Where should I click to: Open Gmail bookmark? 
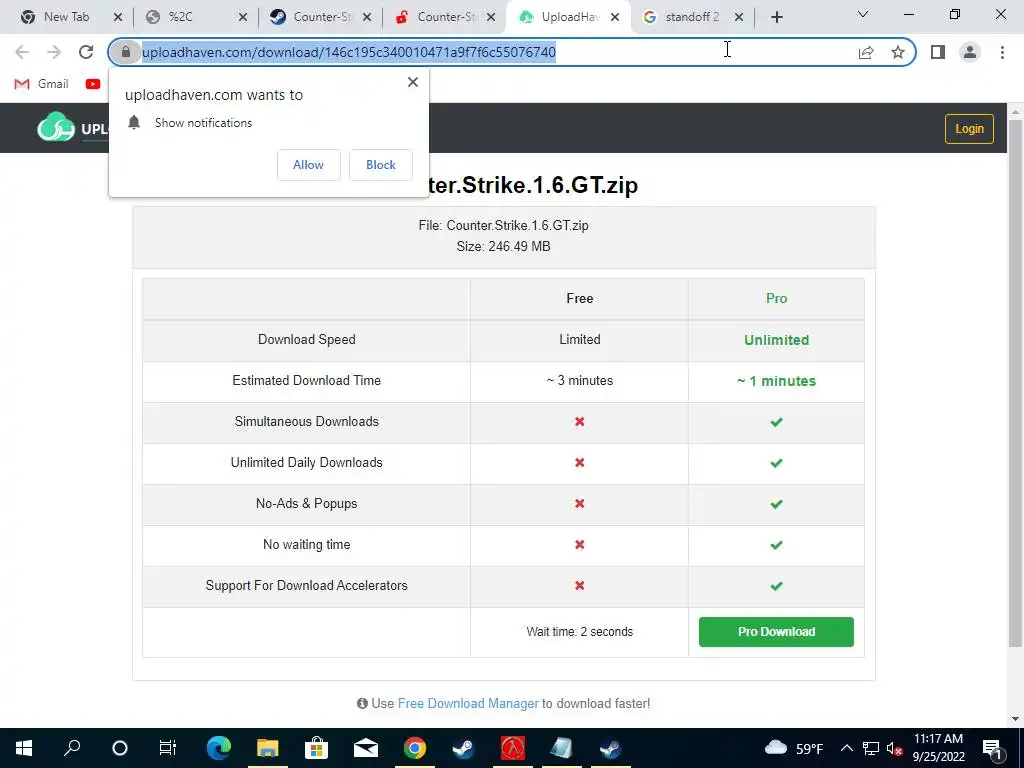[x=42, y=84]
